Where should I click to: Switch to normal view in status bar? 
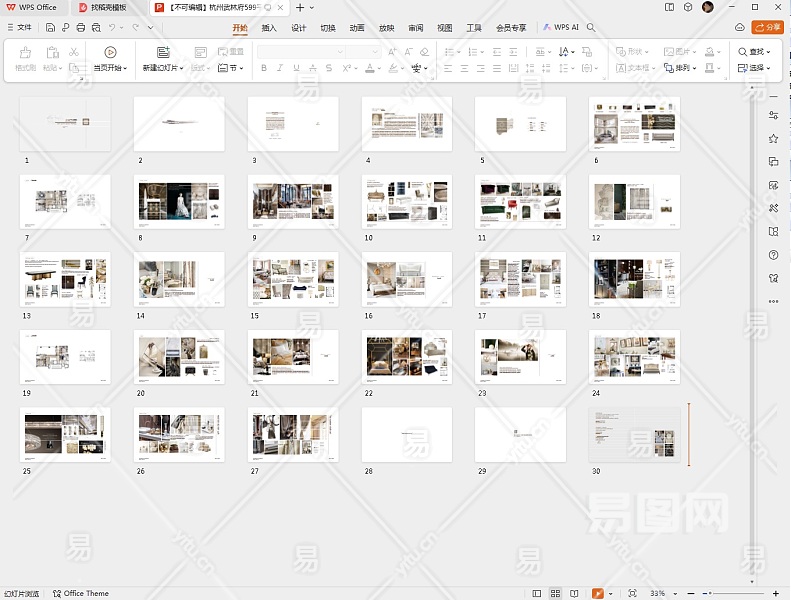point(537,593)
